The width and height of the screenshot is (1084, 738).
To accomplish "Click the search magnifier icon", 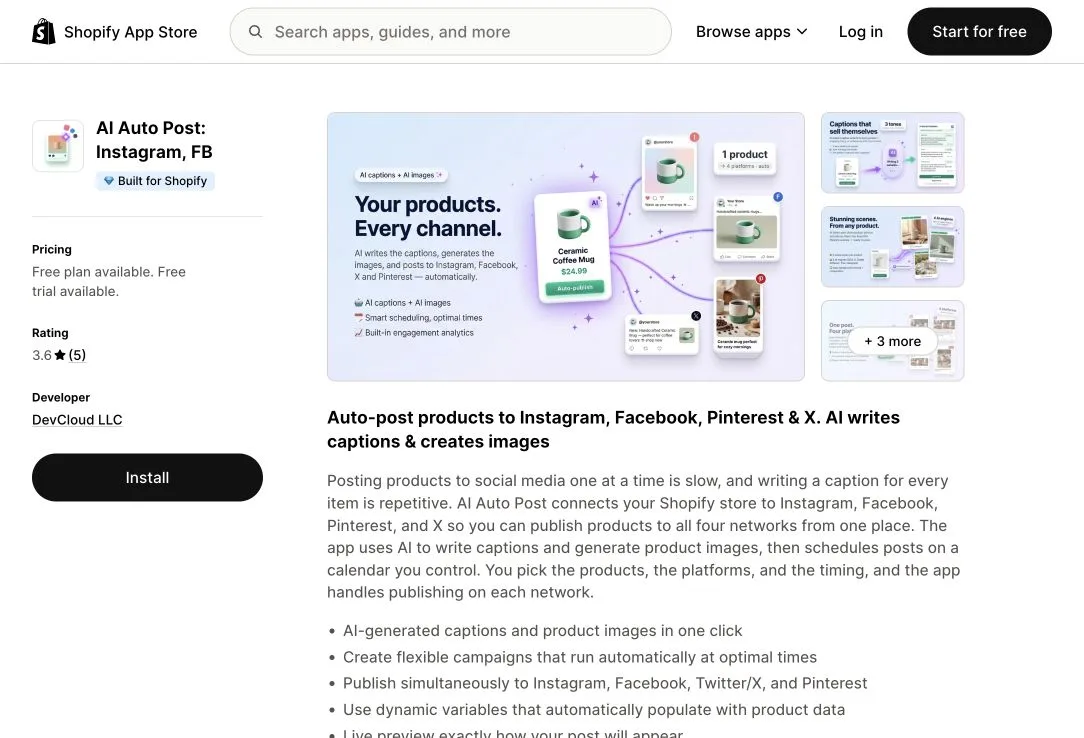I will [x=255, y=32].
